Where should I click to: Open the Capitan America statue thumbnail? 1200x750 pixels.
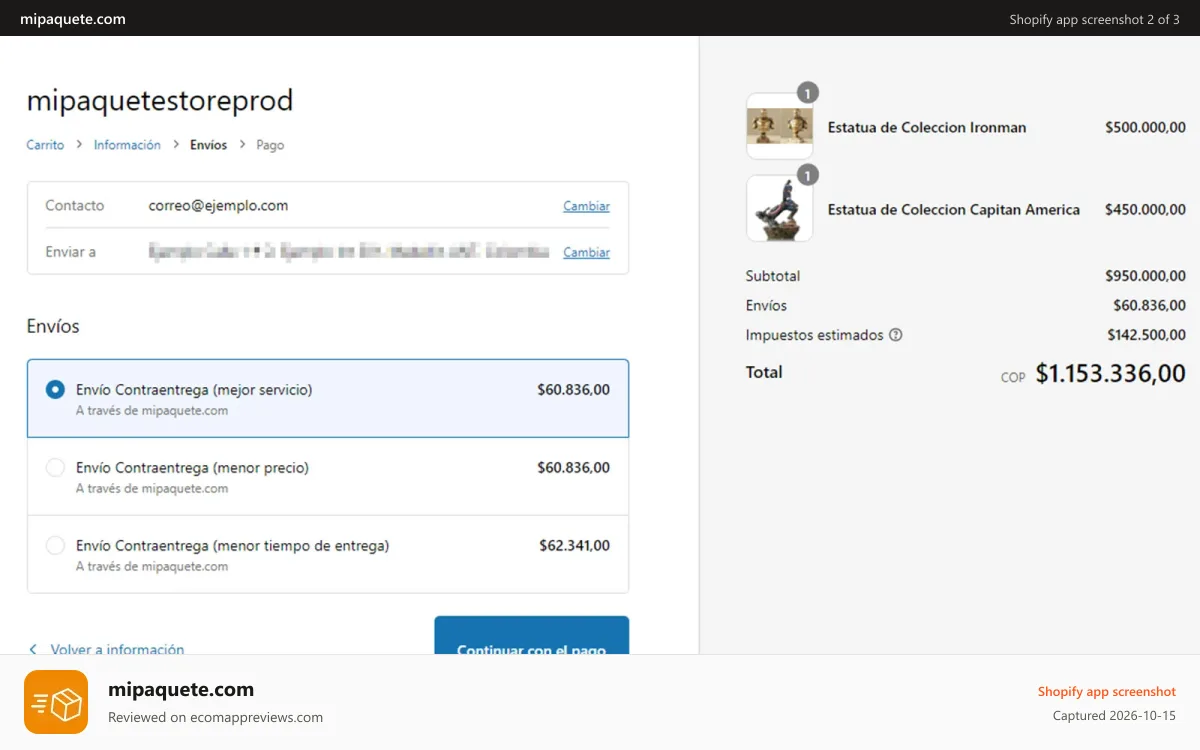tap(780, 208)
